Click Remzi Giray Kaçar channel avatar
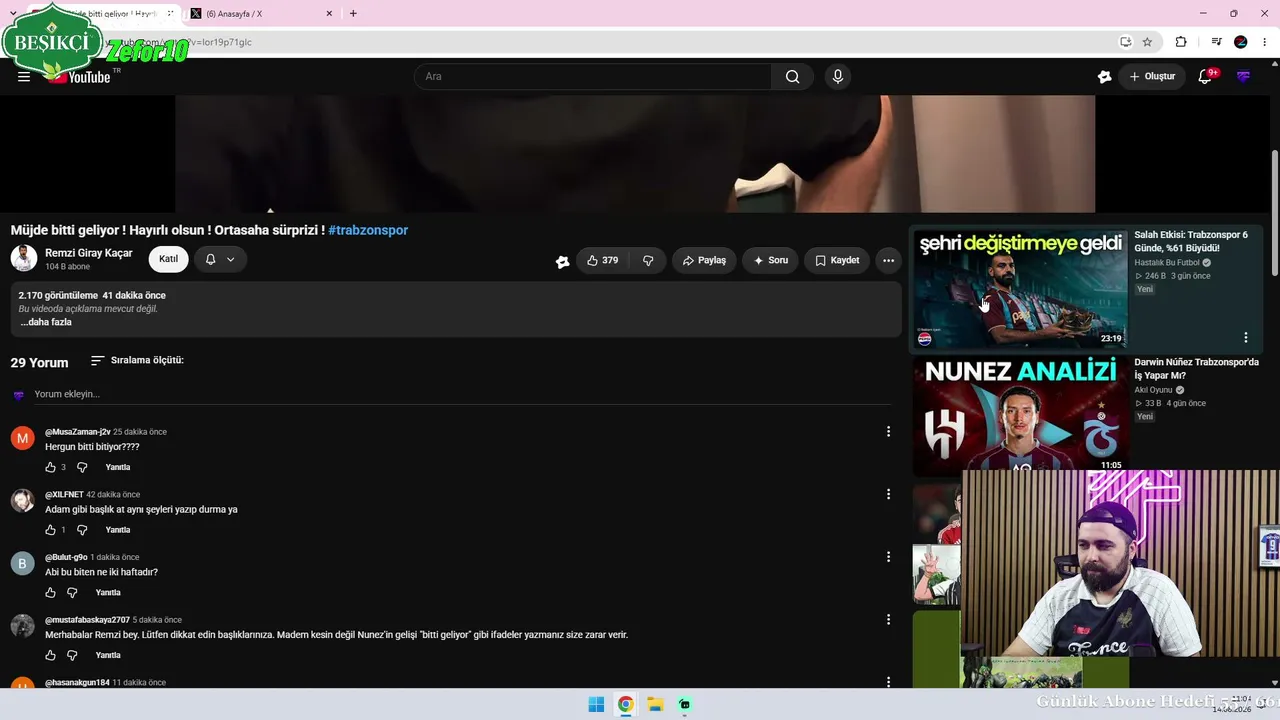This screenshot has height=720, width=1280. pyautogui.click(x=24, y=259)
